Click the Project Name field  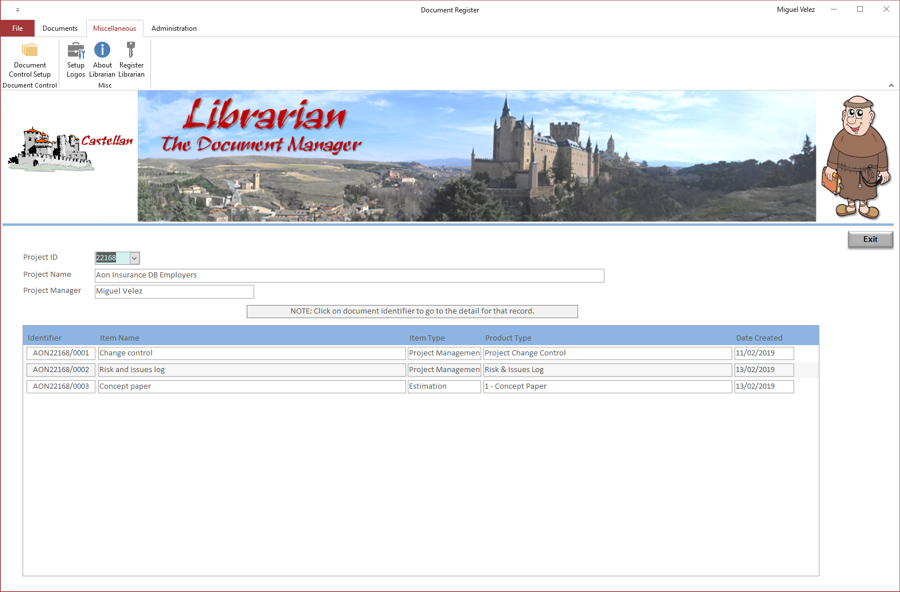349,275
